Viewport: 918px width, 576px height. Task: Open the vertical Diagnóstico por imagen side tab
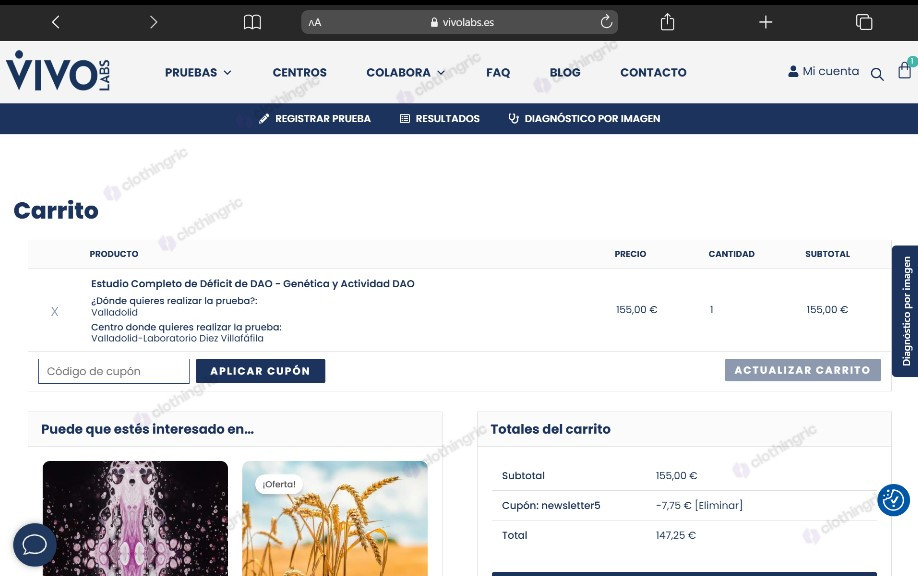tap(905, 311)
